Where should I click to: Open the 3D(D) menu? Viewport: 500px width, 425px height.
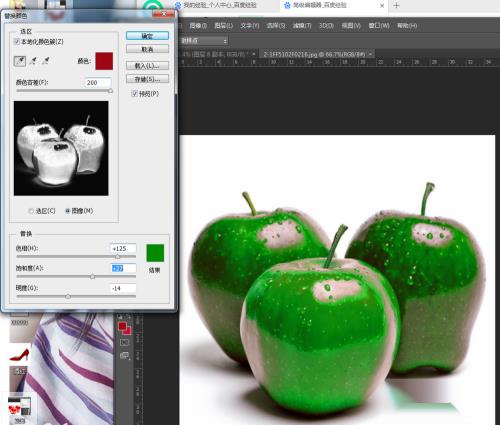tap(326, 26)
